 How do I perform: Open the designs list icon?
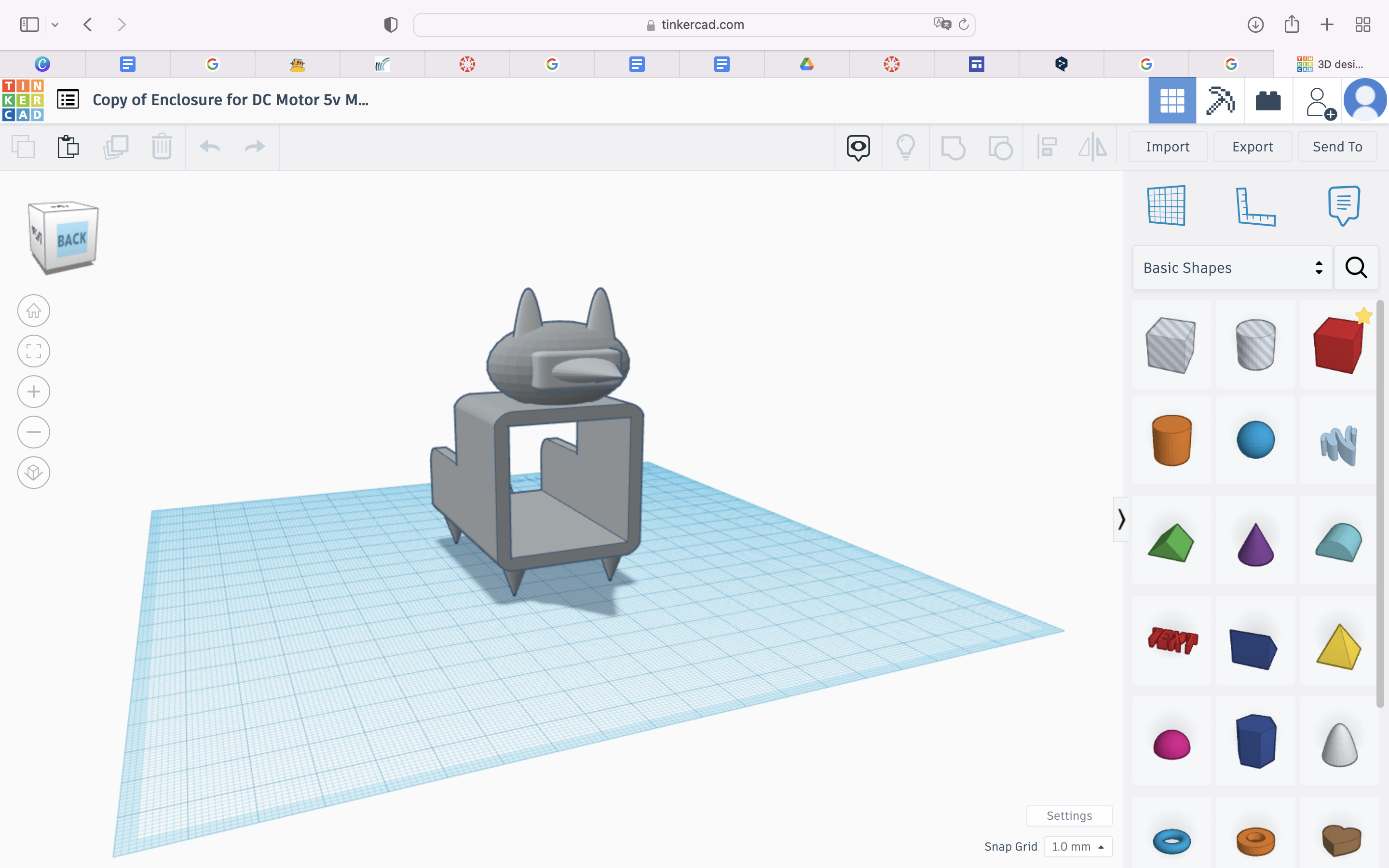coord(68,99)
